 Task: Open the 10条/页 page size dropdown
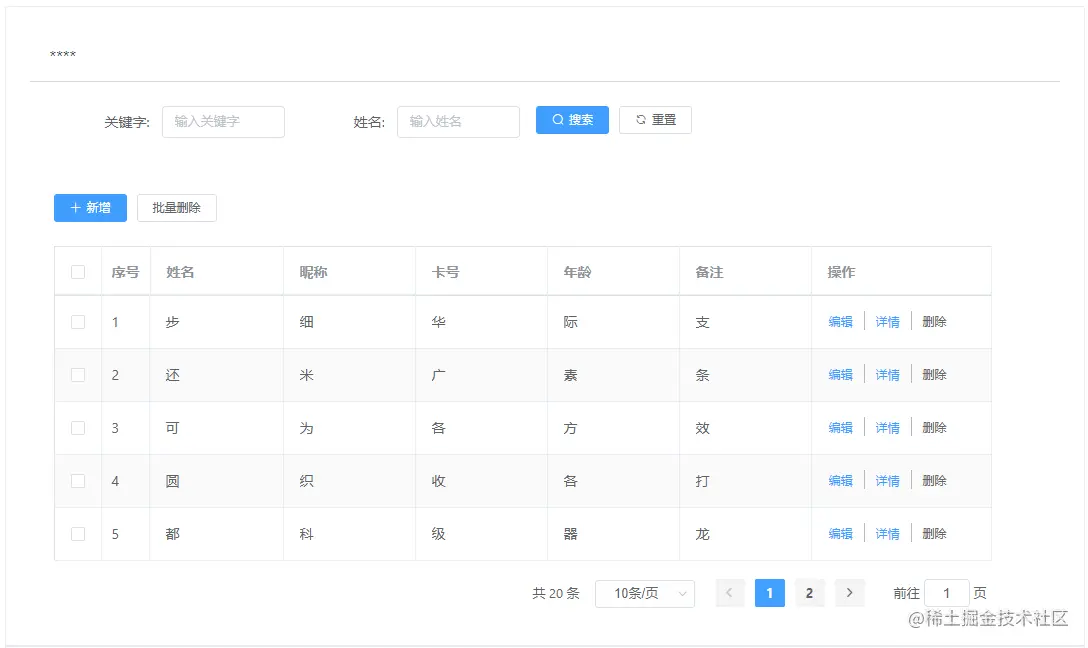pyautogui.click(x=645, y=593)
